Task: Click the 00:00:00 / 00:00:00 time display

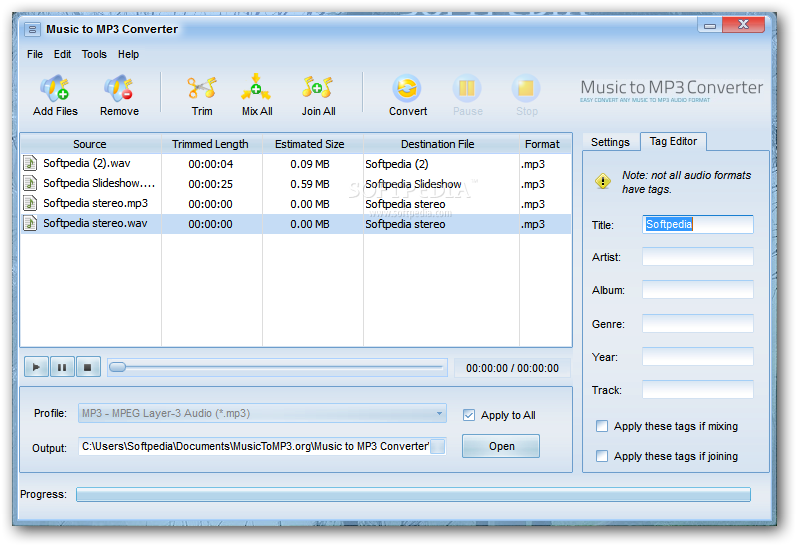Action: tap(512, 368)
